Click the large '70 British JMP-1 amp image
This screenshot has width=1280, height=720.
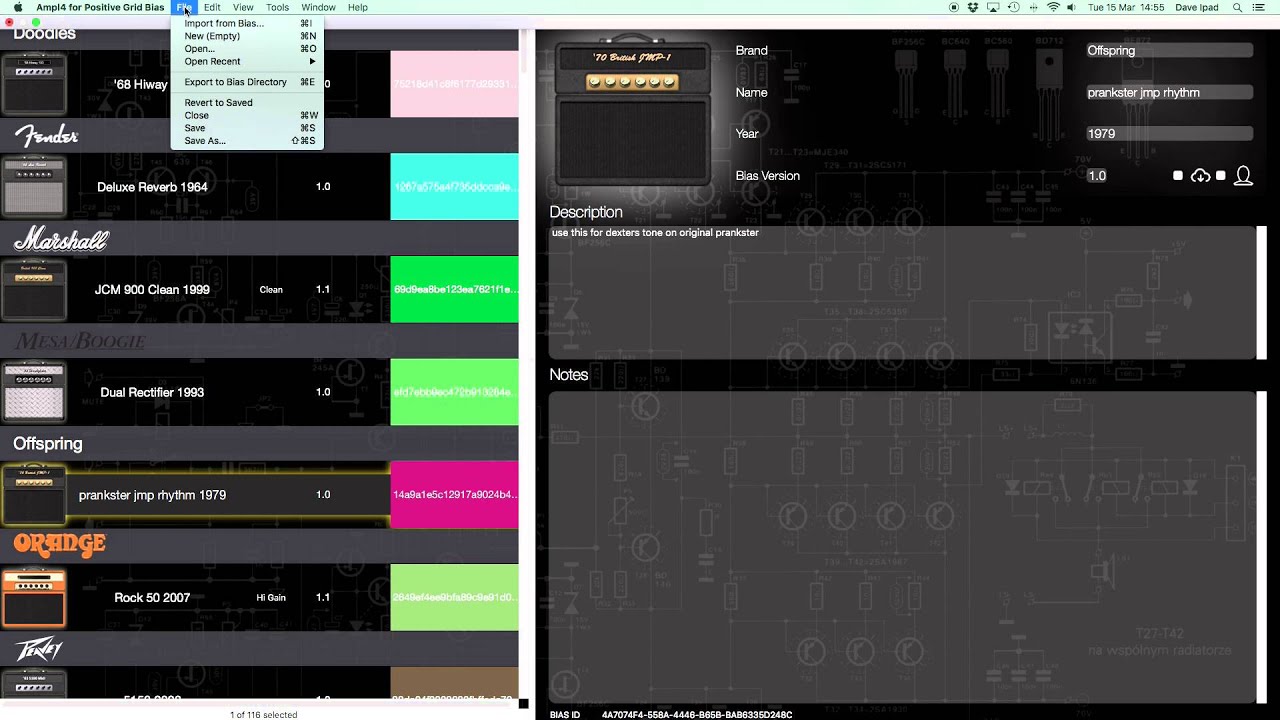click(632, 114)
